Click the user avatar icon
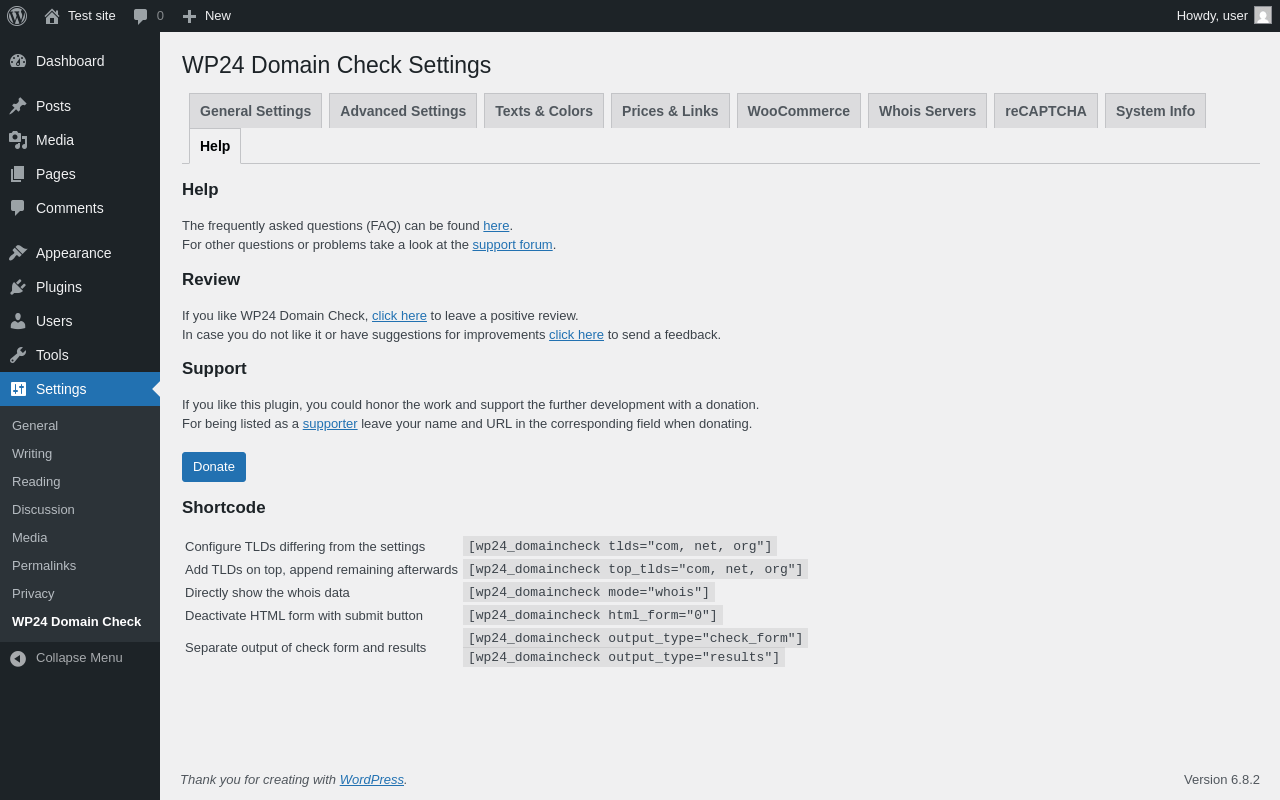 1263,15
